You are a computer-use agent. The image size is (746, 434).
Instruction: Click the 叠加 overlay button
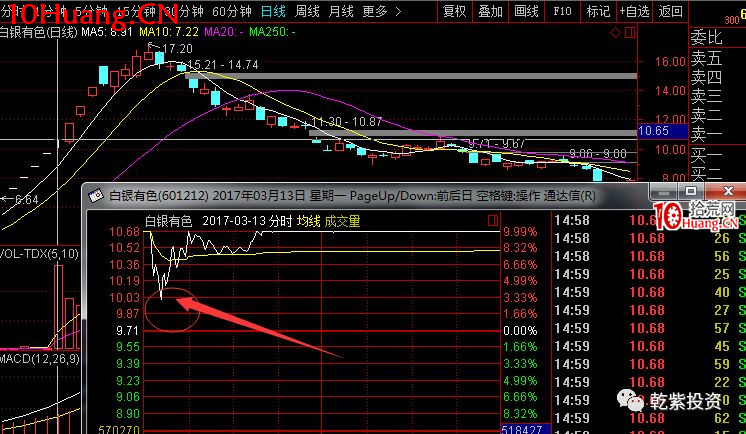tap(491, 11)
